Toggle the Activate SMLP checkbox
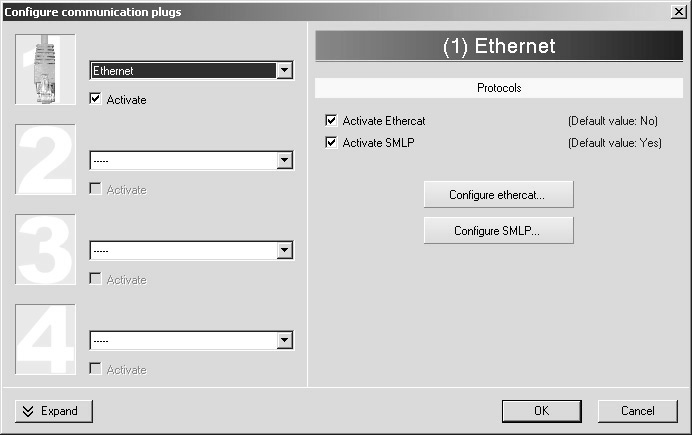 click(x=331, y=142)
